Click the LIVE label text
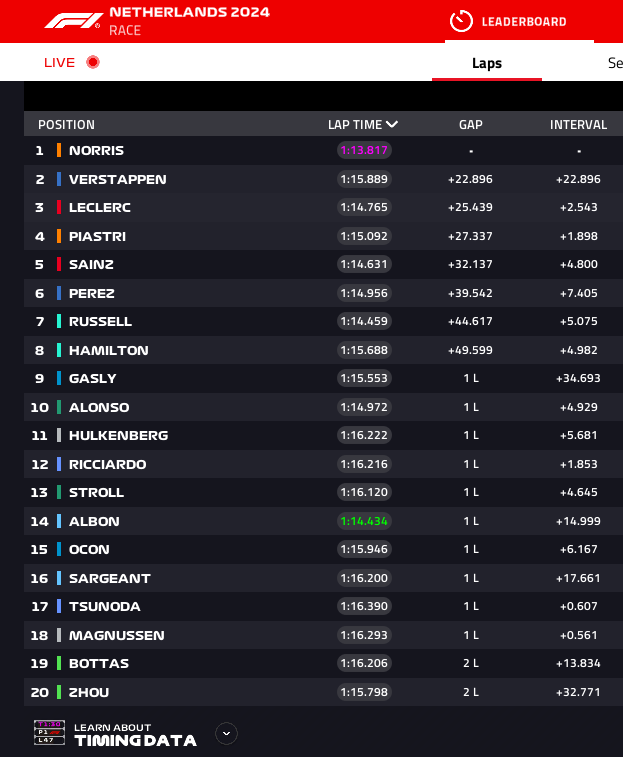 pos(59,63)
